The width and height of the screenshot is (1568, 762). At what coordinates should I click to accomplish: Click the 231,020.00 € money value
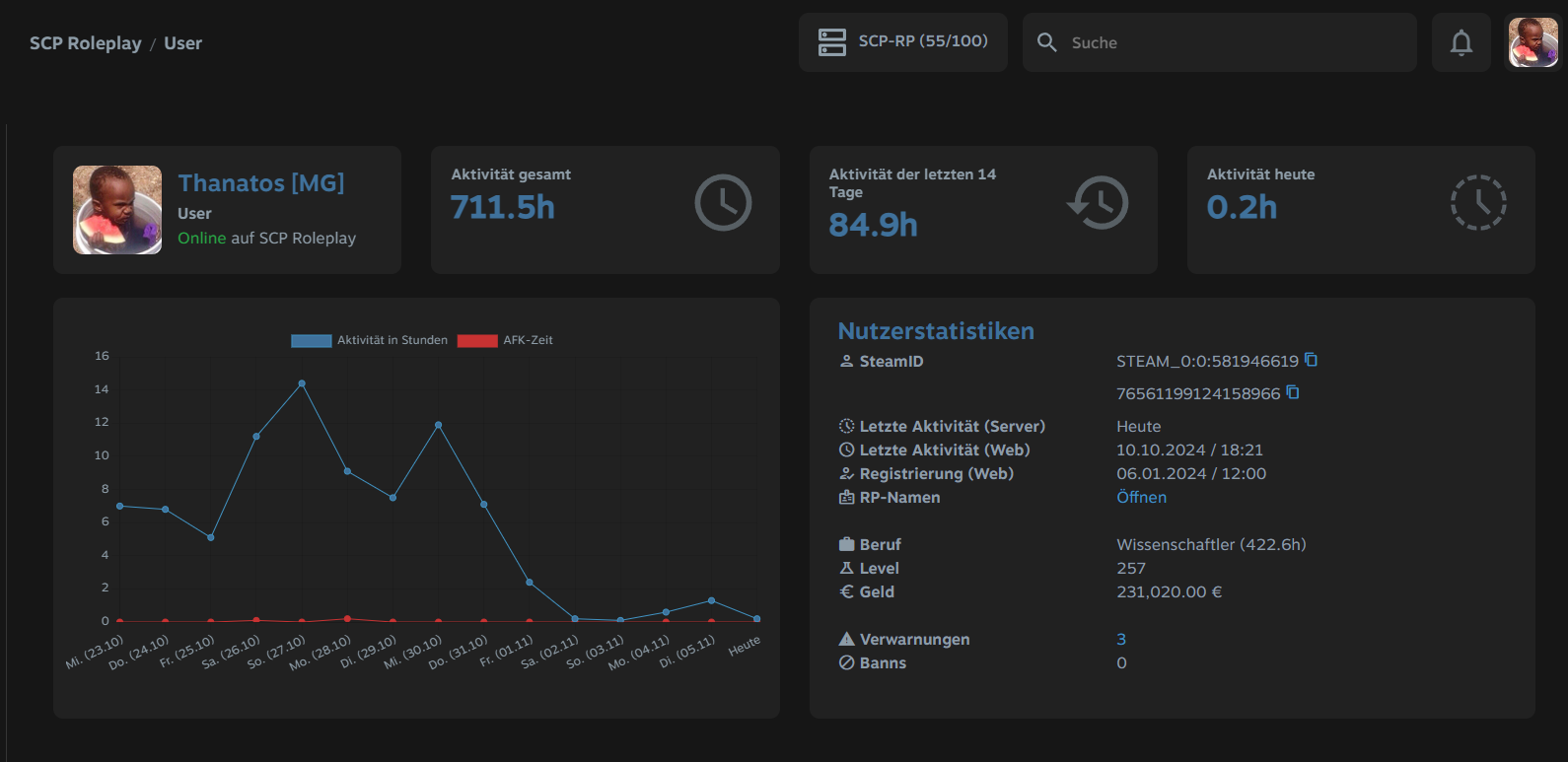coord(1169,592)
